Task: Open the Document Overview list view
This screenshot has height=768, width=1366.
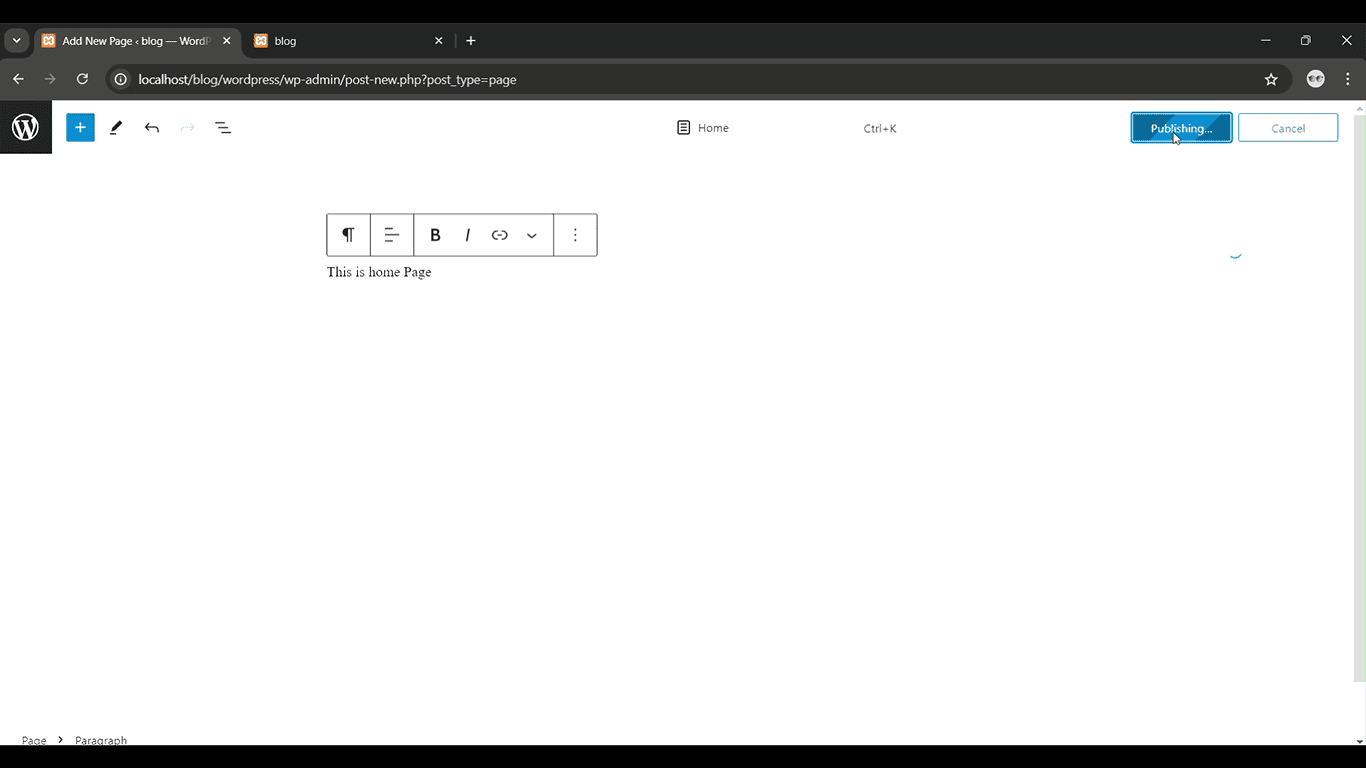Action: [223, 128]
